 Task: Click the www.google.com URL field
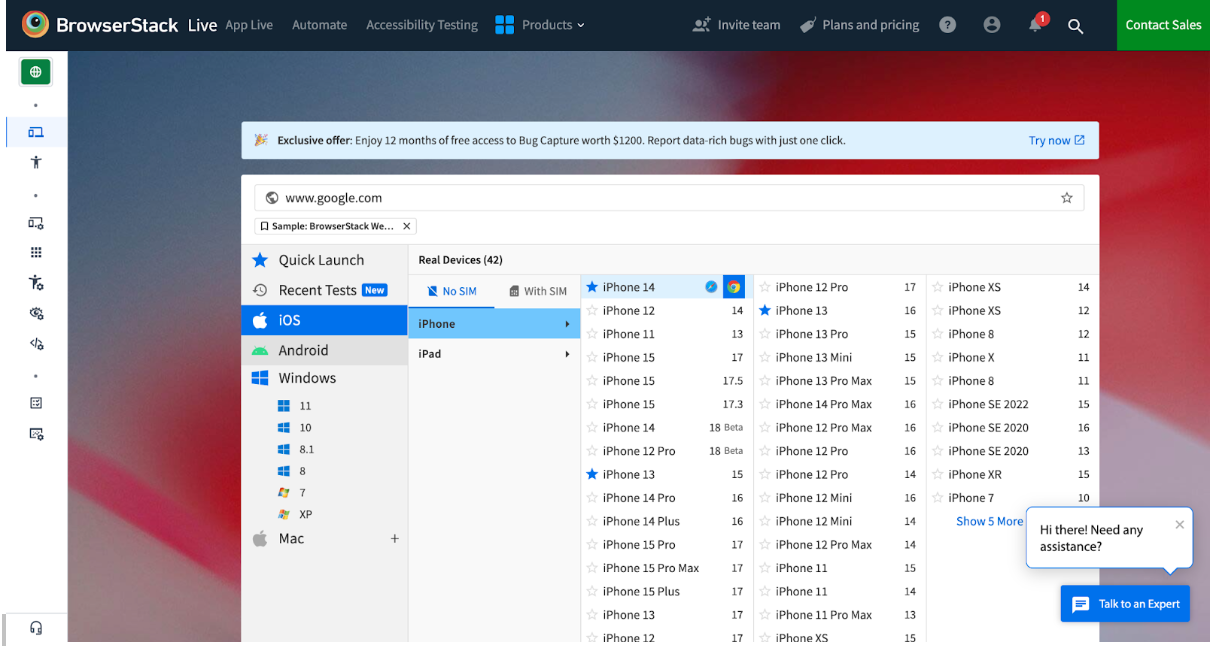coord(669,198)
